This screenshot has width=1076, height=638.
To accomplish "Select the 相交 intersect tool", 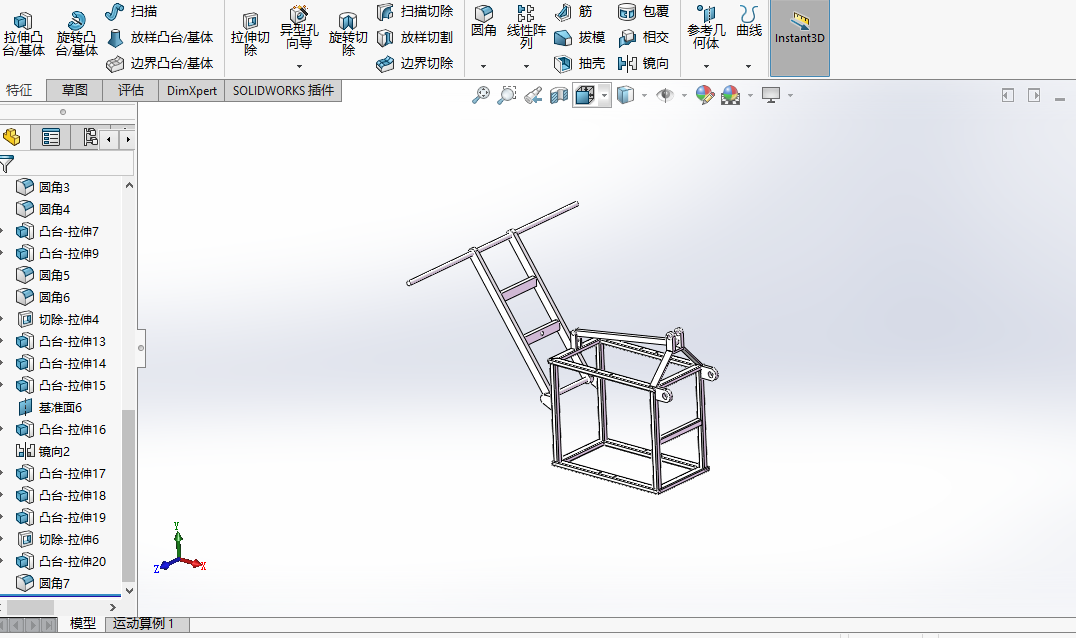I will coord(643,38).
